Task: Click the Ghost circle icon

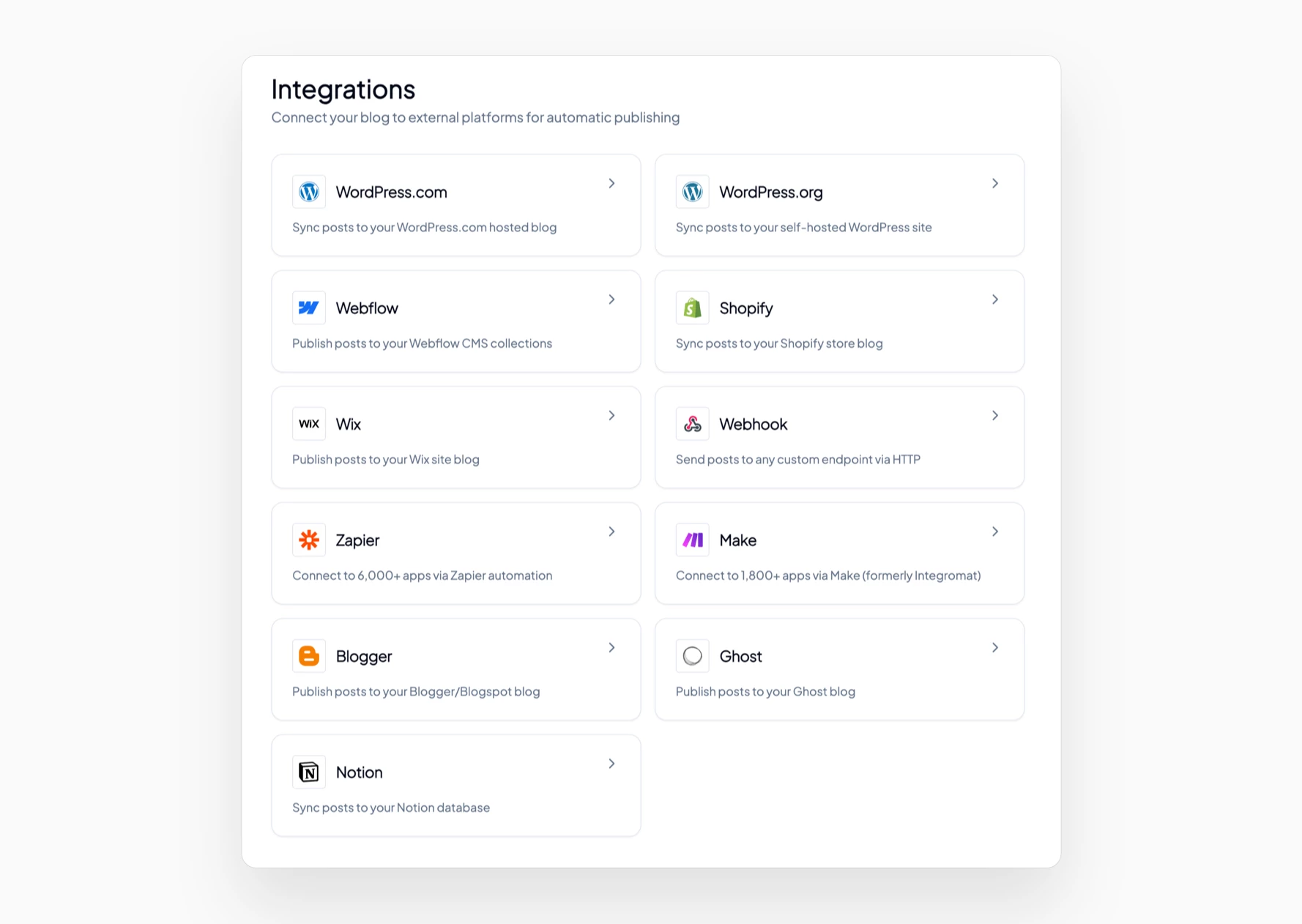Action: coord(692,656)
